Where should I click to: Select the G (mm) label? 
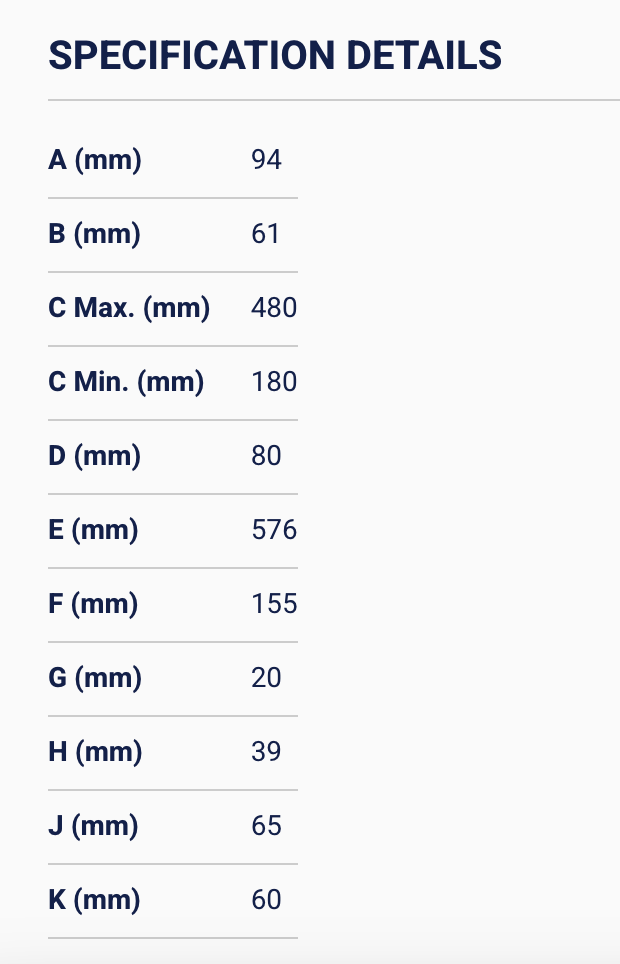tap(95, 678)
